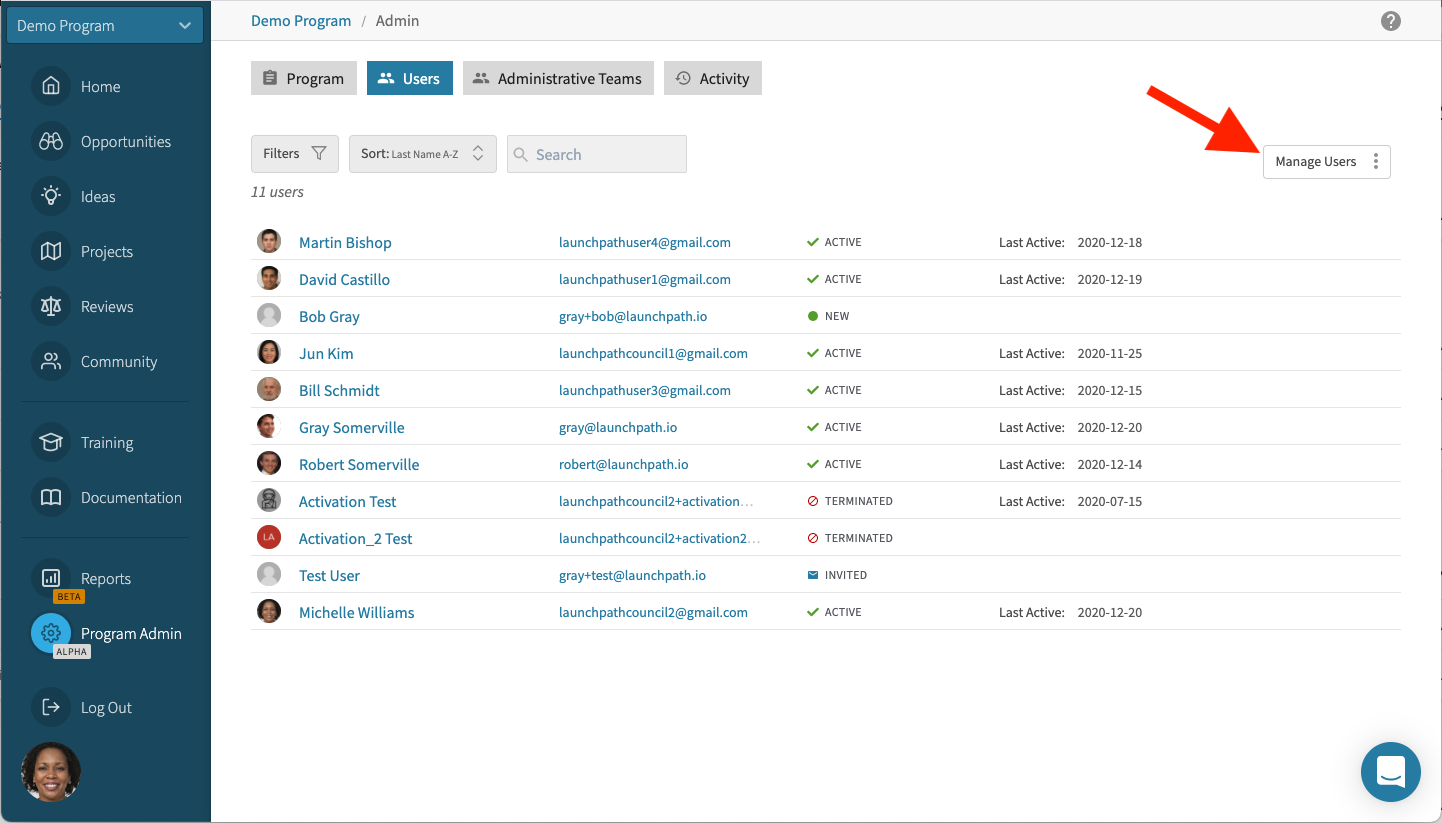Viewport: 1442px width, 823px height.
Task: Click the Home icon in sidebar
Action: pyautogui.click(x=51, y=87)
